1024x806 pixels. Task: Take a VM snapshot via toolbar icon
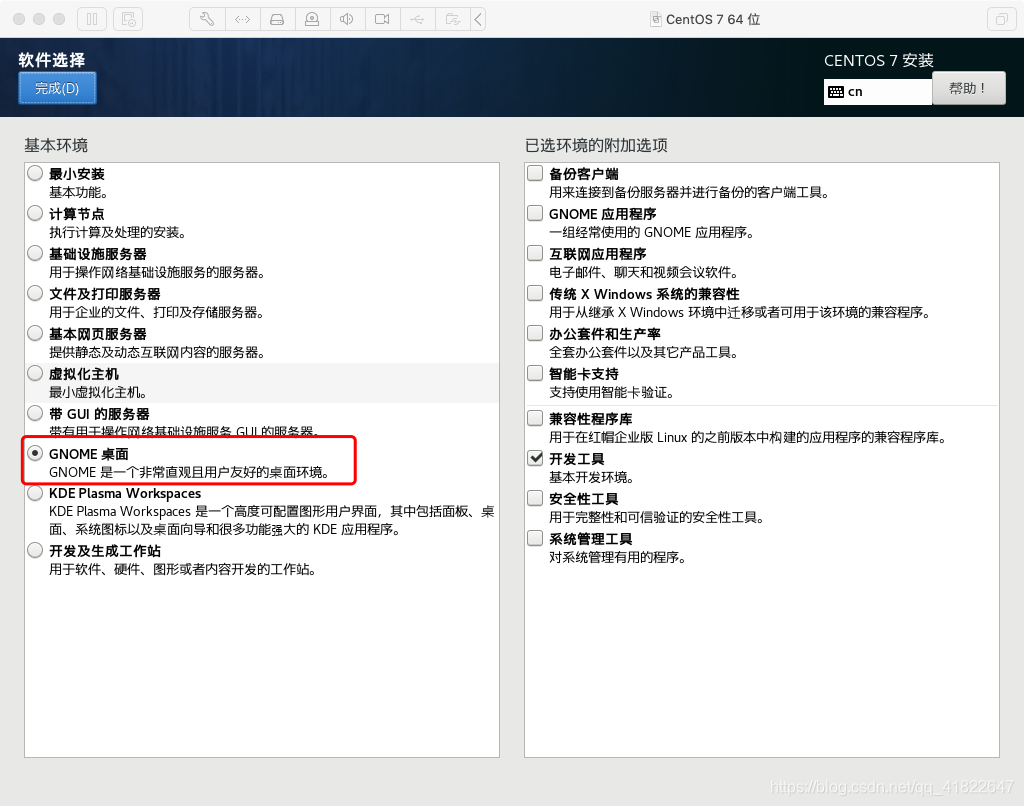coord(128,19)
